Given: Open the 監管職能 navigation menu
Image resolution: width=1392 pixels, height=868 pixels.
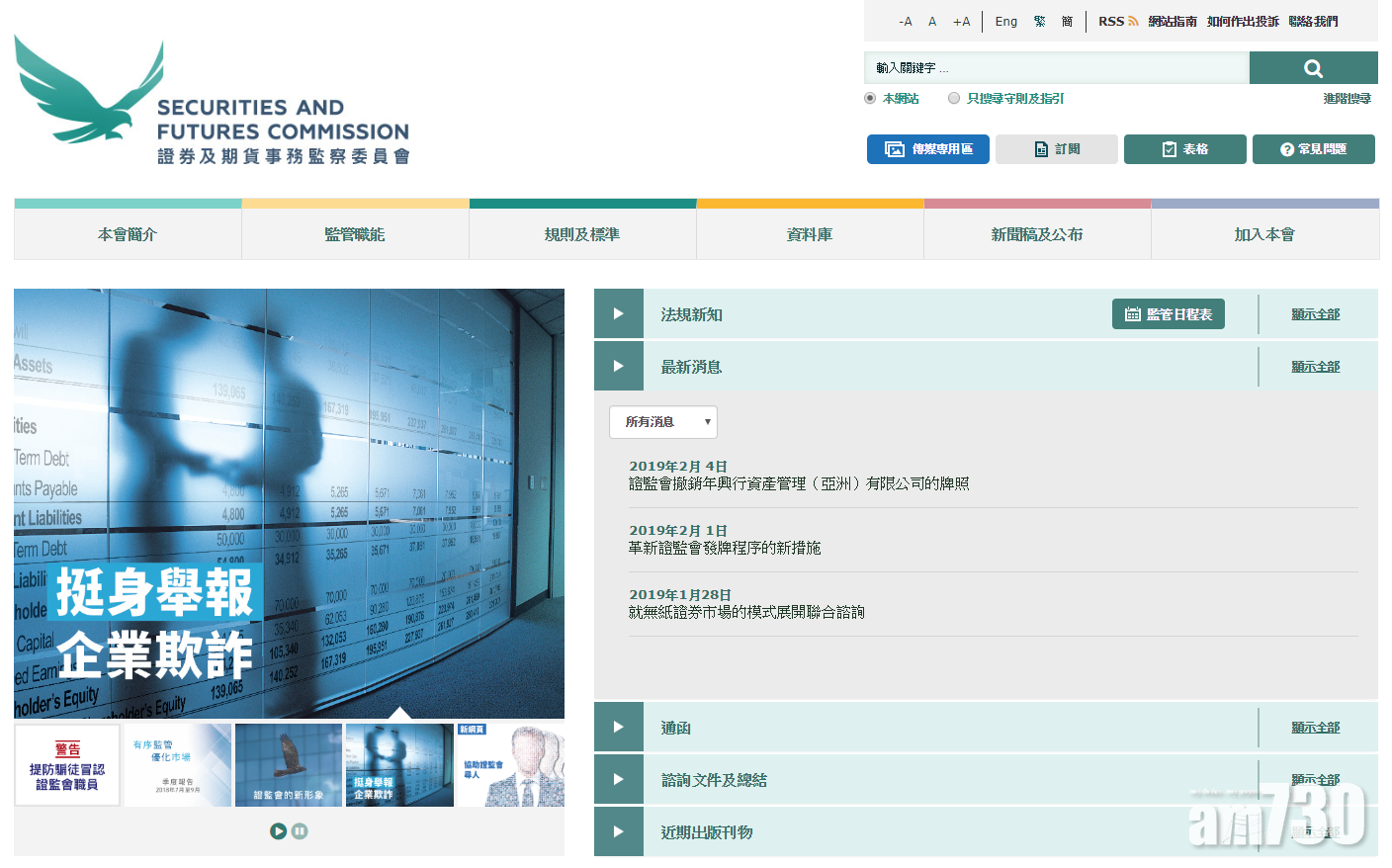Looking at the screenshot, I should pyautogui.click(x=355, y=234).
